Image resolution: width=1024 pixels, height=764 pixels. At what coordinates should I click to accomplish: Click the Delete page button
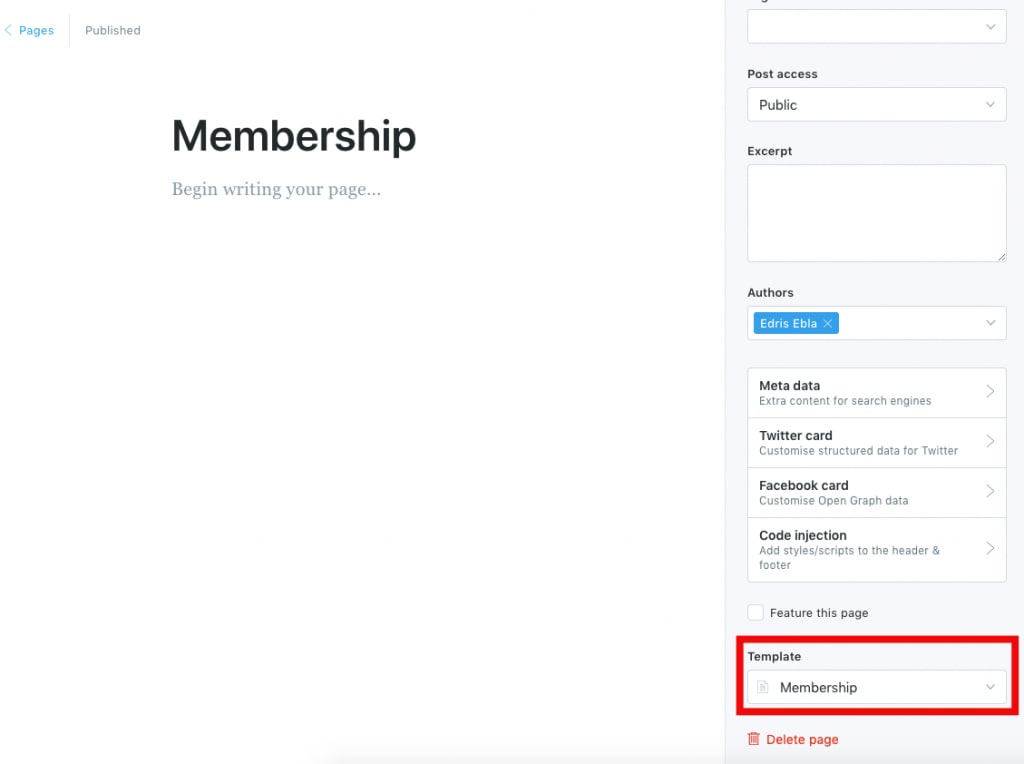801,739
